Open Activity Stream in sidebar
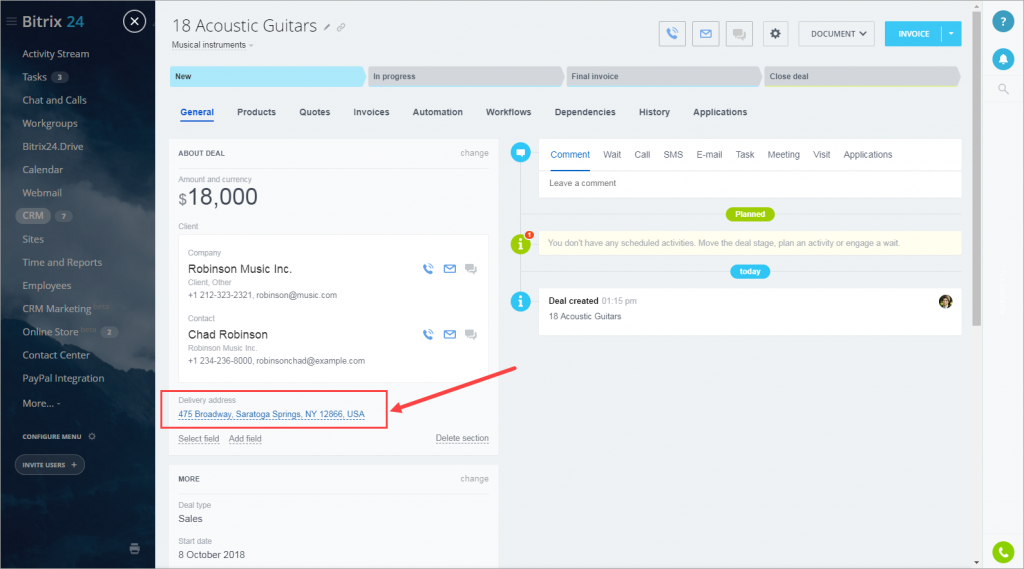This screenshot has height=569, width=1024. [x=56, y=54]
